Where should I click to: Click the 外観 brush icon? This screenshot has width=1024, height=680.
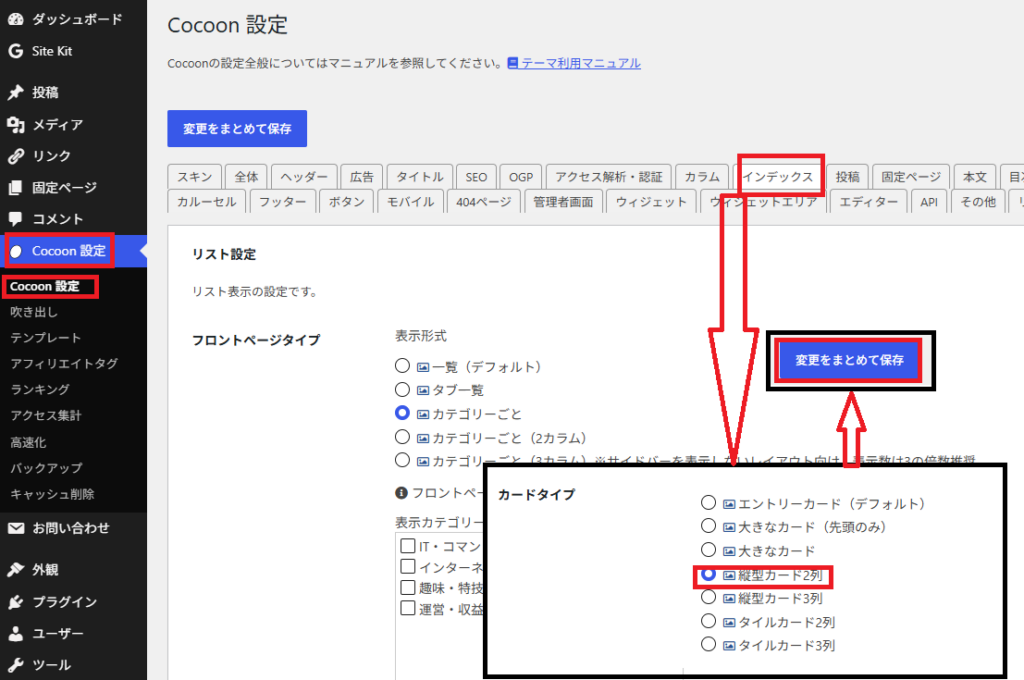[16, 570]
